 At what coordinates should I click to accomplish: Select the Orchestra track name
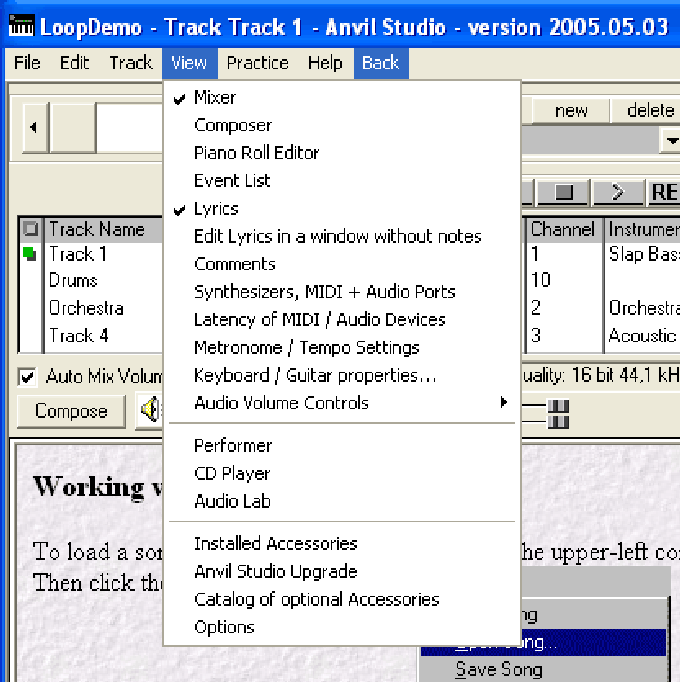[x=86, y=308]
